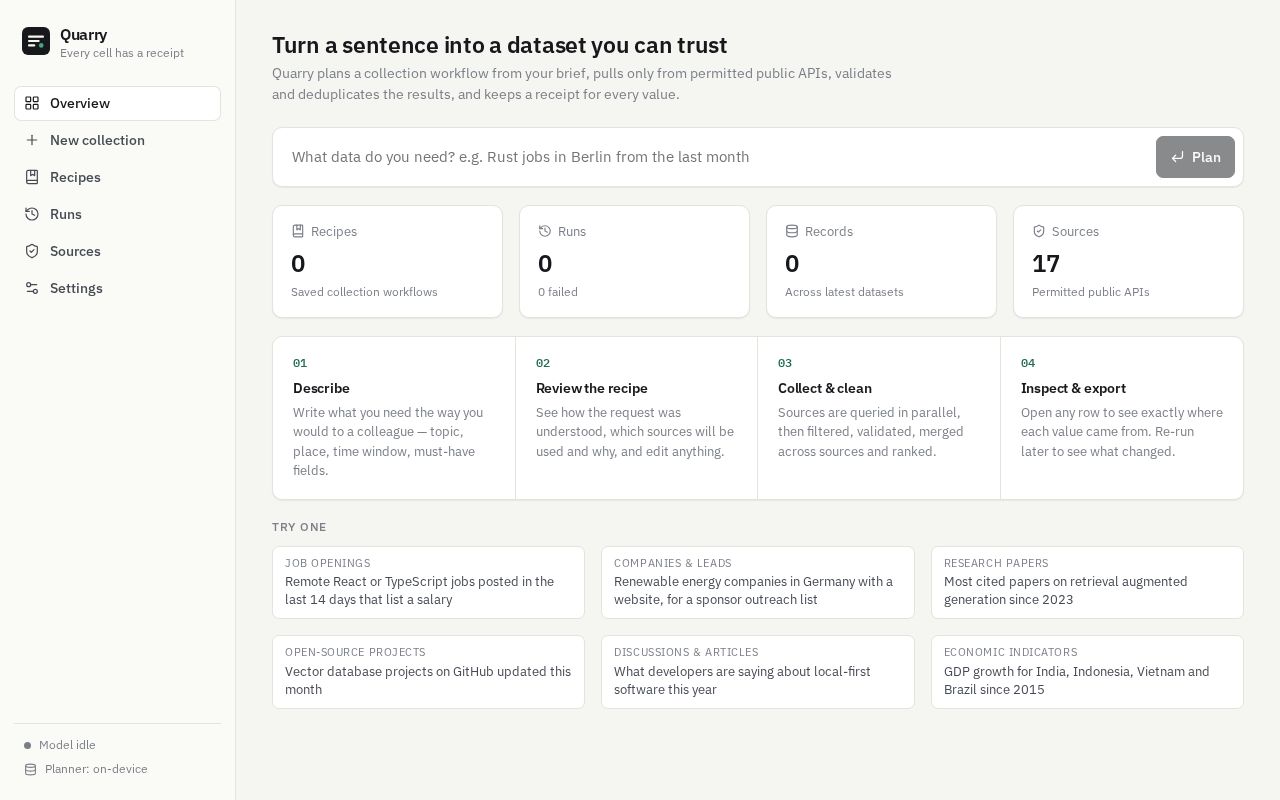
Task: Open the Overview menu item
Action: (x=117, y=103)
